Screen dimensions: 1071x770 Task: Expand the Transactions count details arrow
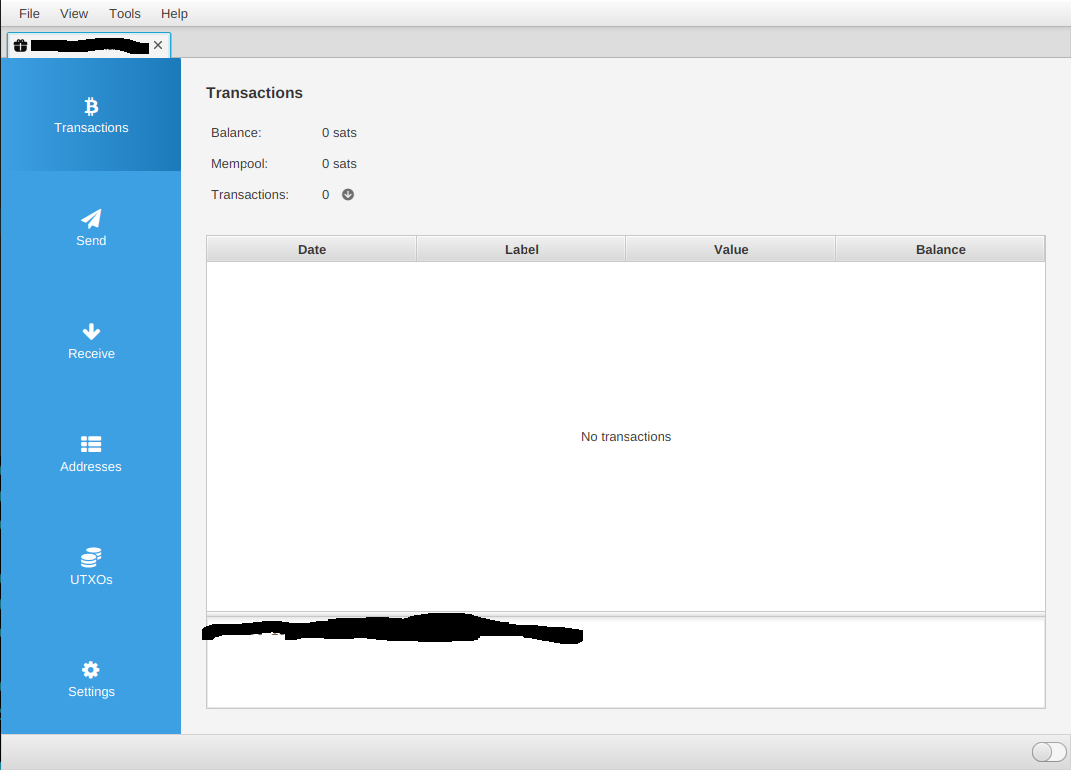348,194
